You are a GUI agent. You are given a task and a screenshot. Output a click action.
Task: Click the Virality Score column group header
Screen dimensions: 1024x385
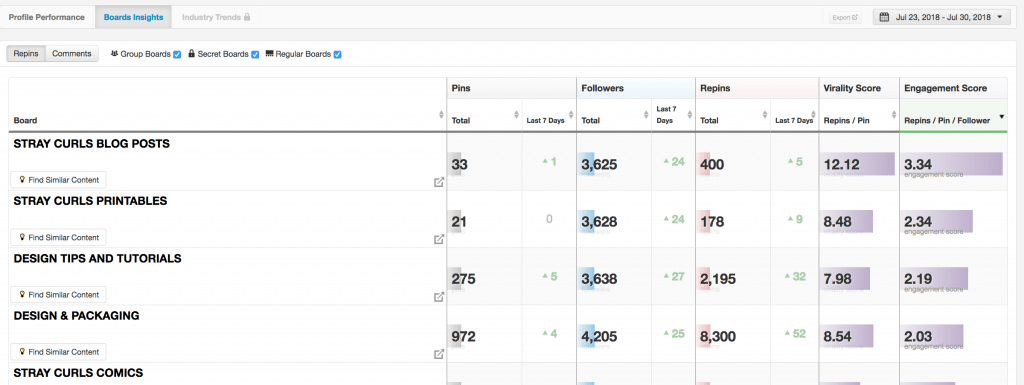tap(859, 88)
